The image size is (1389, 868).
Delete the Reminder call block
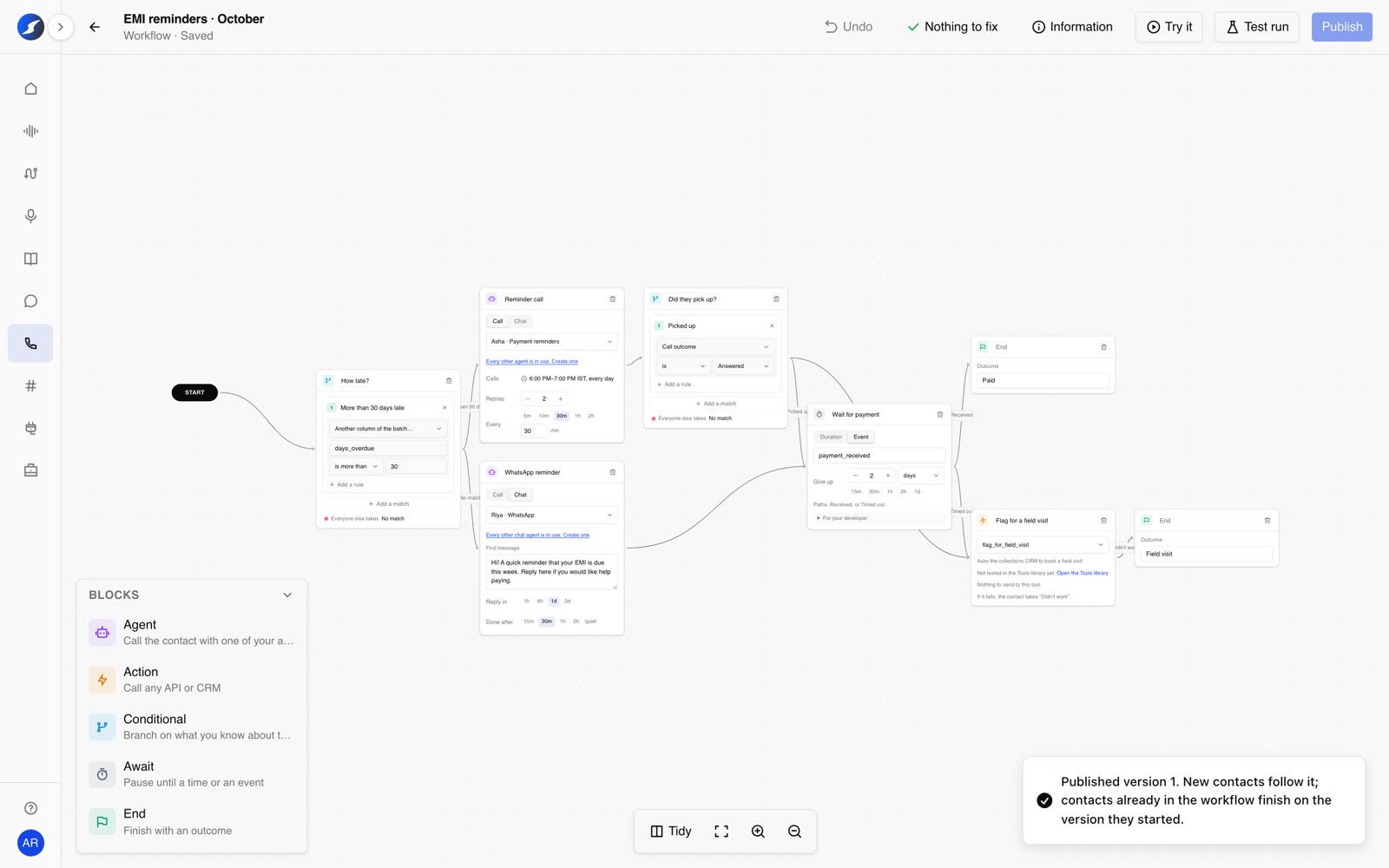612,299
